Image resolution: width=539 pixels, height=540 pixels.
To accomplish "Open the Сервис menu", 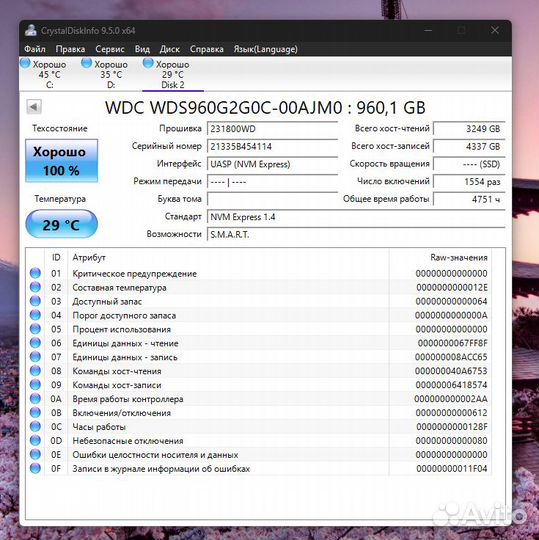I will click(x=110, y=49).
